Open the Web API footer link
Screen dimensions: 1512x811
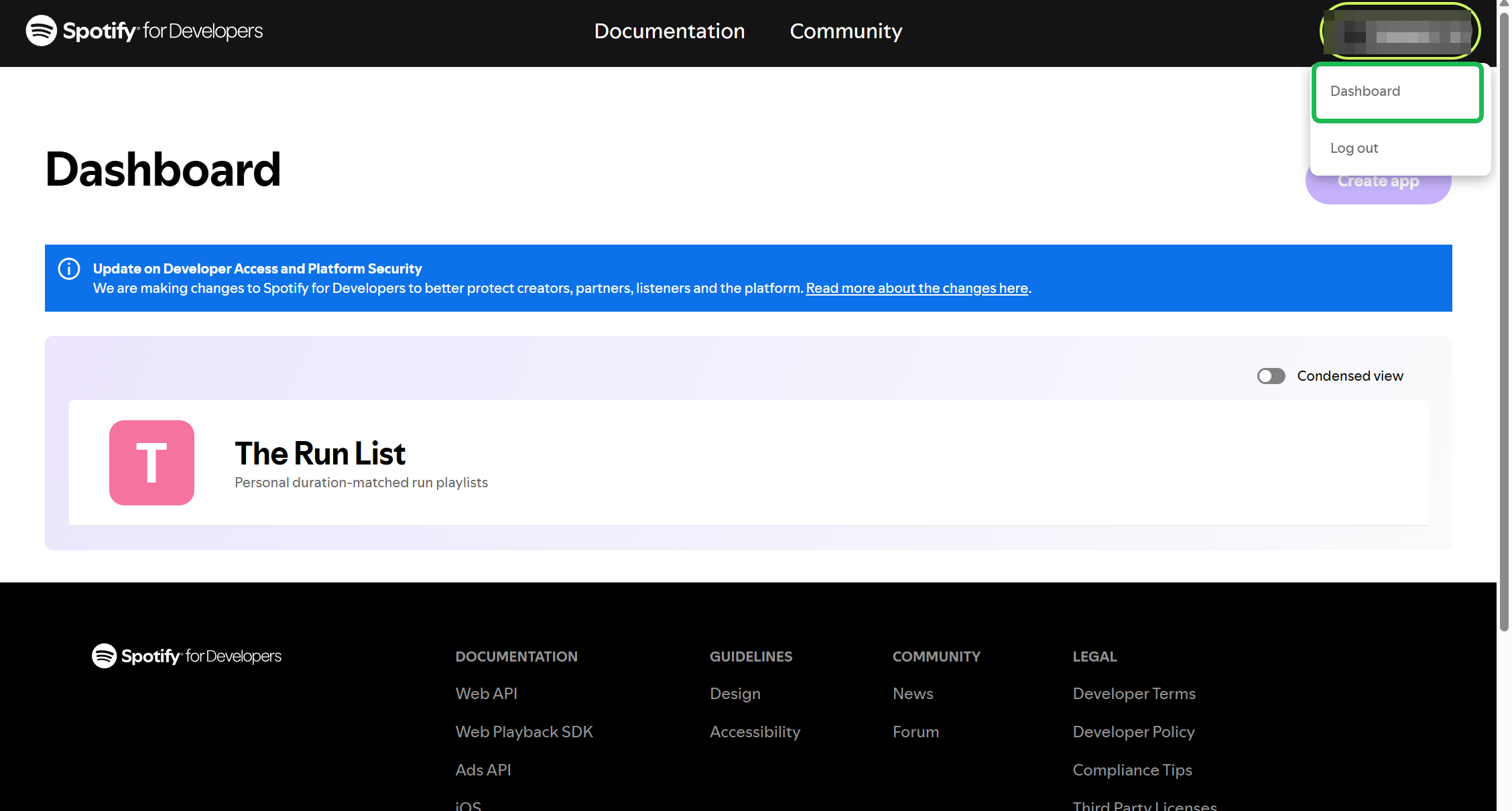pyautogui.click(x=487, y=694)
